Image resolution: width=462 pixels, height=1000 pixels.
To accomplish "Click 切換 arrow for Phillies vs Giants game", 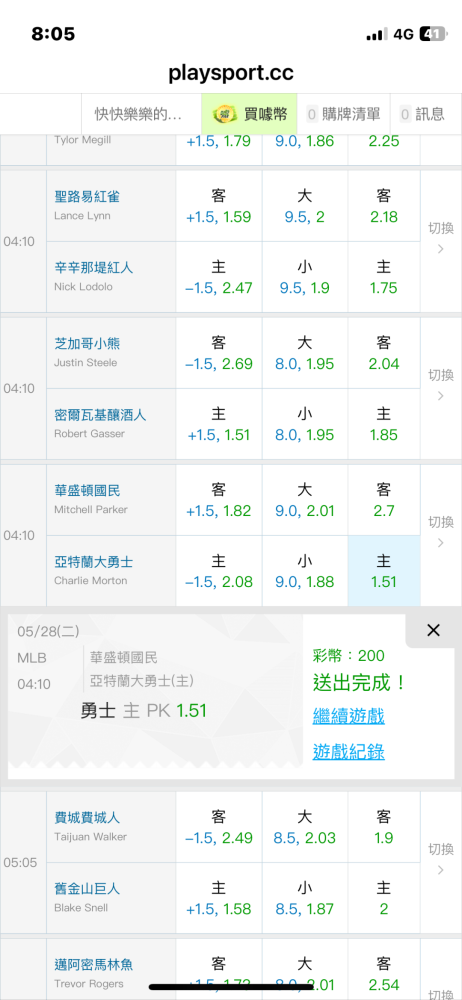I will 440,859.
